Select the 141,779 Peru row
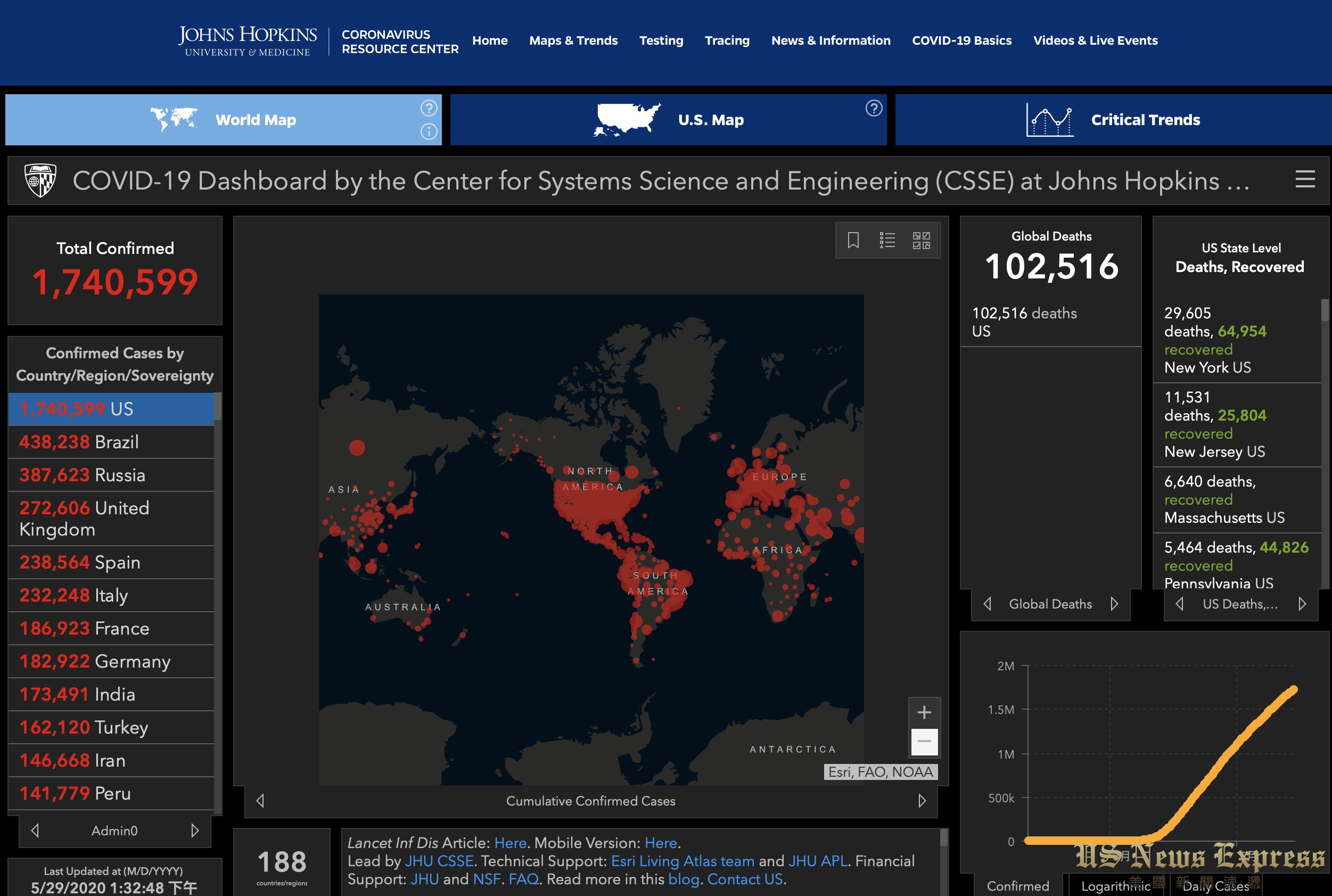This screenshot has width=1332, height=896. (111, 794)
